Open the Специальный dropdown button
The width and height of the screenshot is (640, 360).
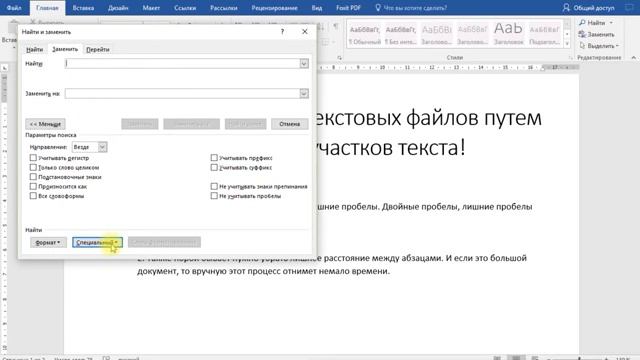[97, 242]
